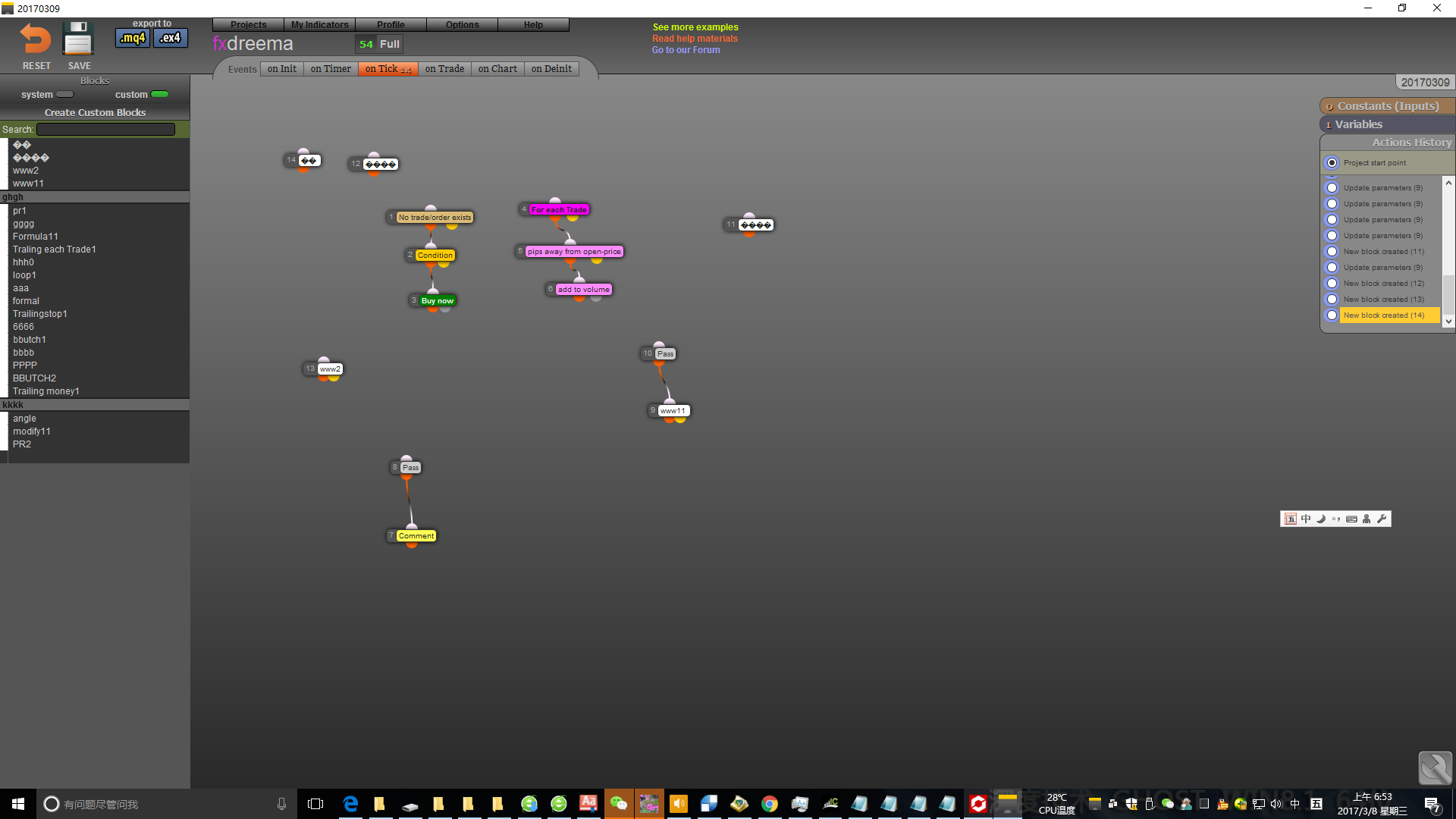The image size is (1456, 819).
Task: Click the SAVE floppy disk icon
Action: [x=78, y=39]
